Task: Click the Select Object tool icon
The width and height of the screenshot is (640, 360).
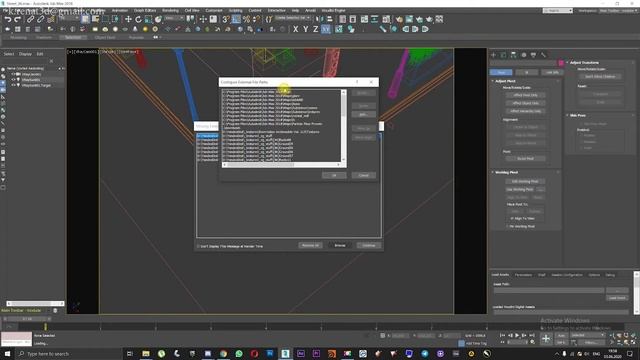Action: [85, 19]
